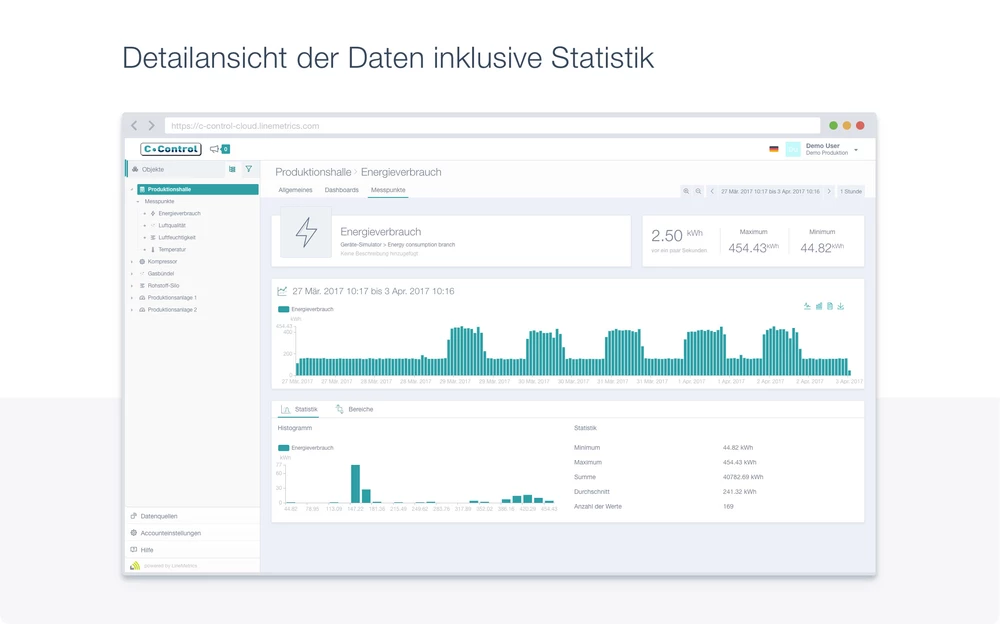Zoom in on the time range
Image resolution: width=1000 pixels, height=624 pixels.
pos(686,191)
